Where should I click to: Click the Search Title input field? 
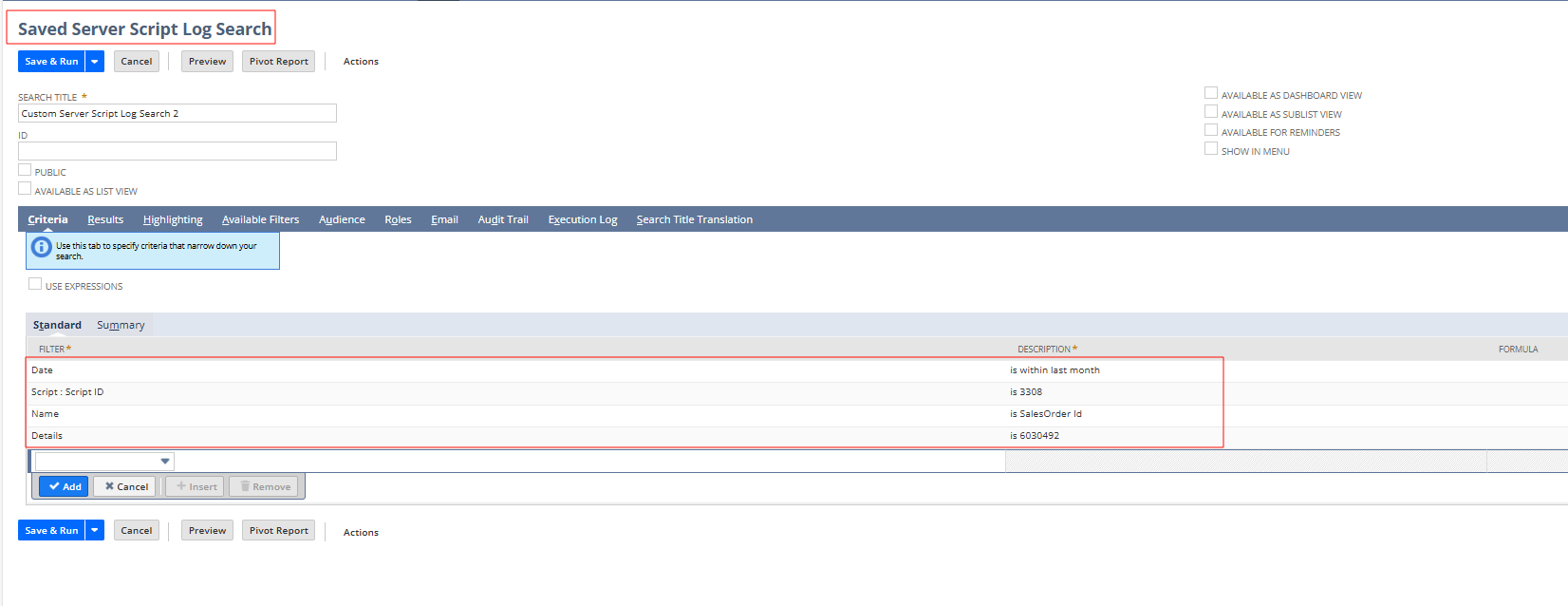(177, 114)
